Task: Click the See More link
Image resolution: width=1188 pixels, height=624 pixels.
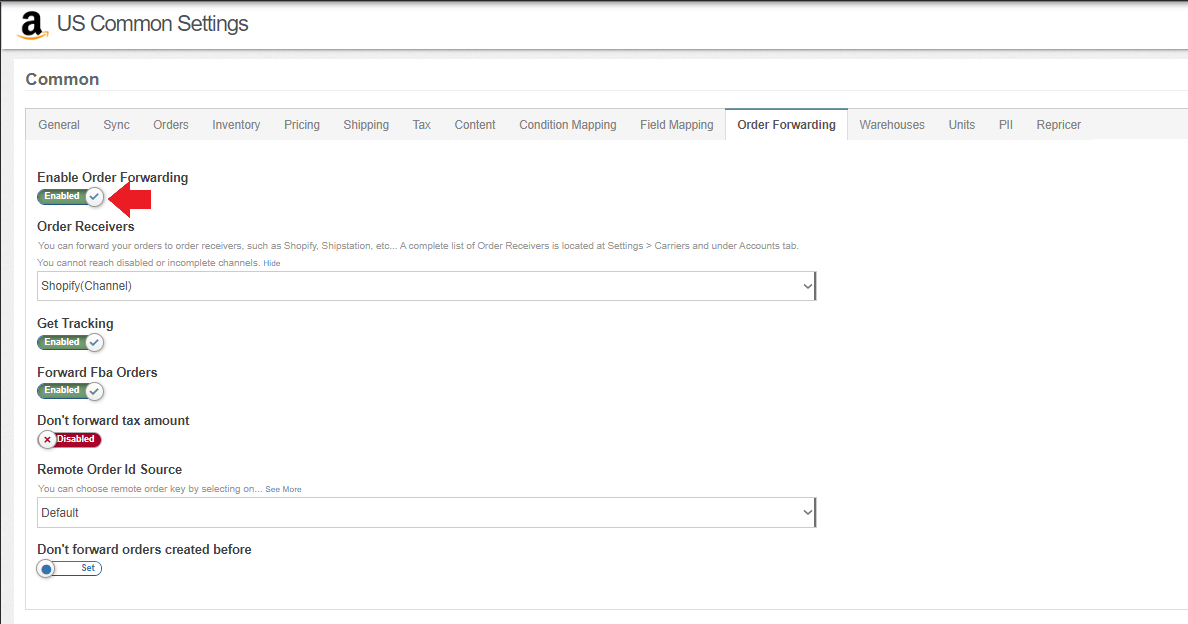Action: point(283,489)
